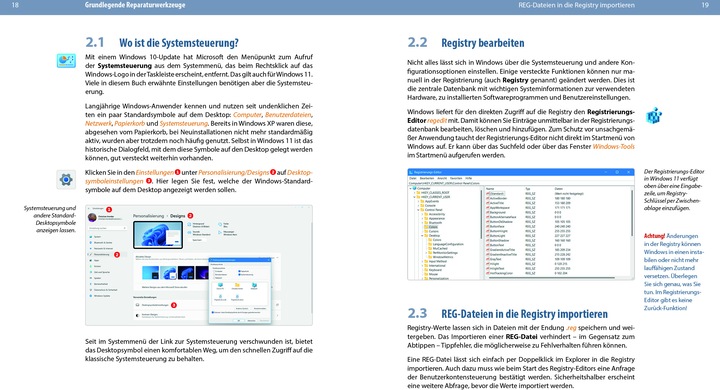Click the Computer root icon in the registry tree
Viewport: 720px width, 390px height.
[414, 188]
